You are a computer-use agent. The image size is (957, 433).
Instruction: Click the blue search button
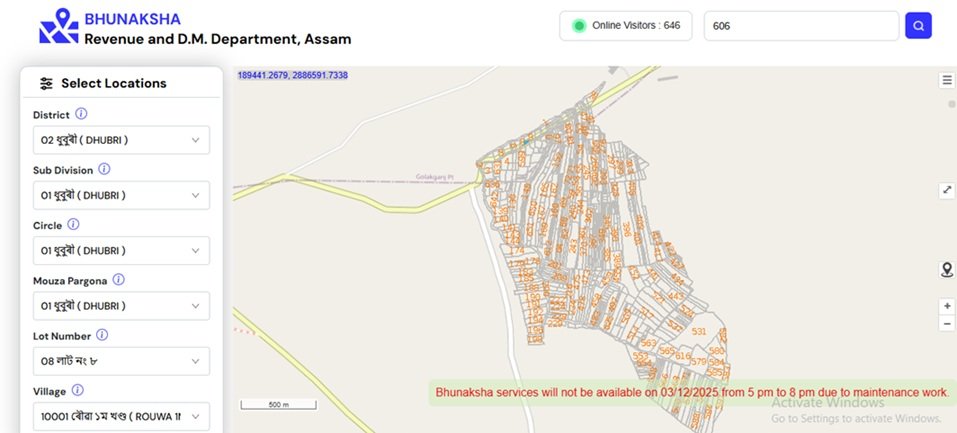[x=918, y=26]
